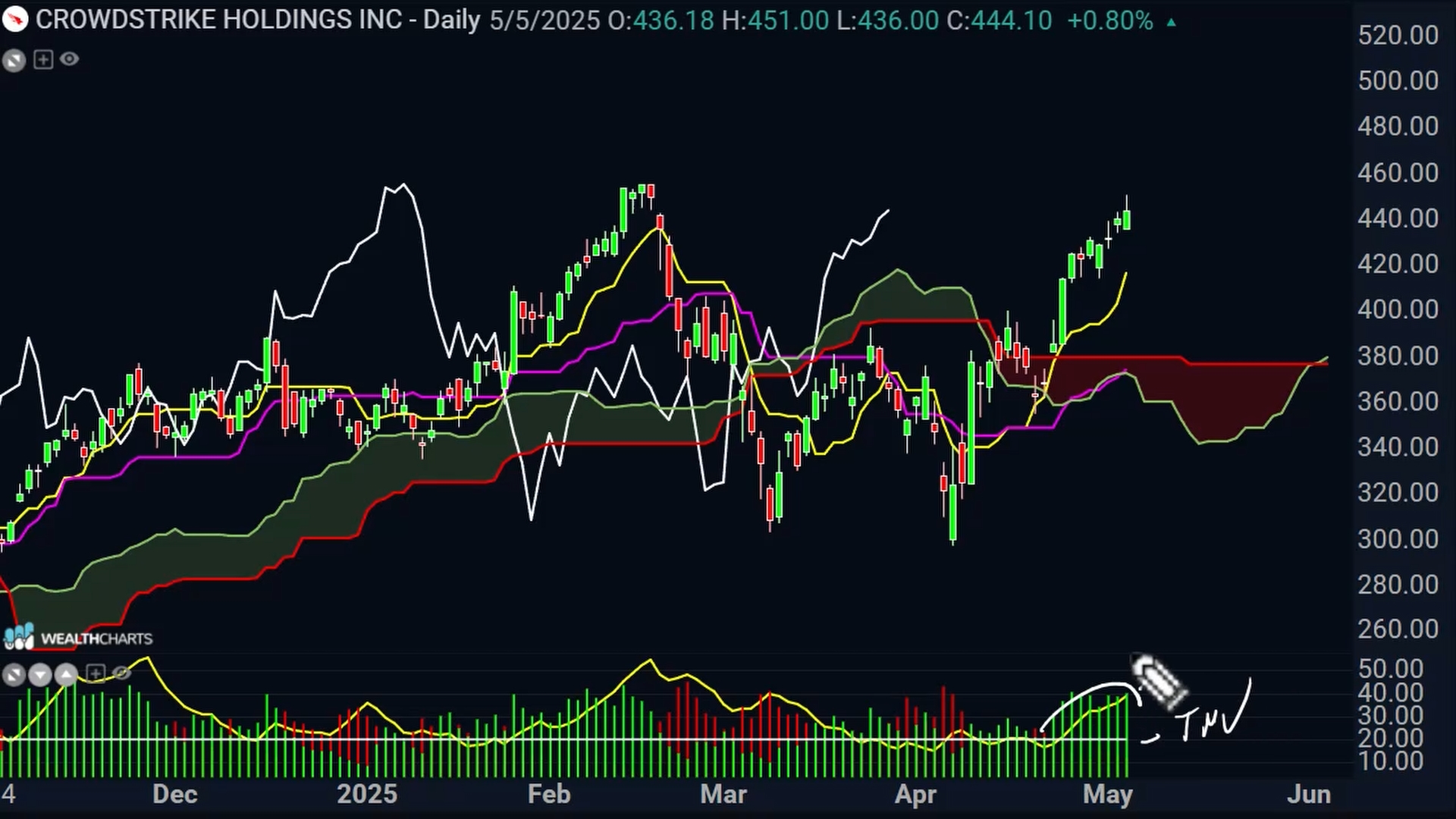
Task: Click the open value 436.18
Action: (x=673, y=20)
